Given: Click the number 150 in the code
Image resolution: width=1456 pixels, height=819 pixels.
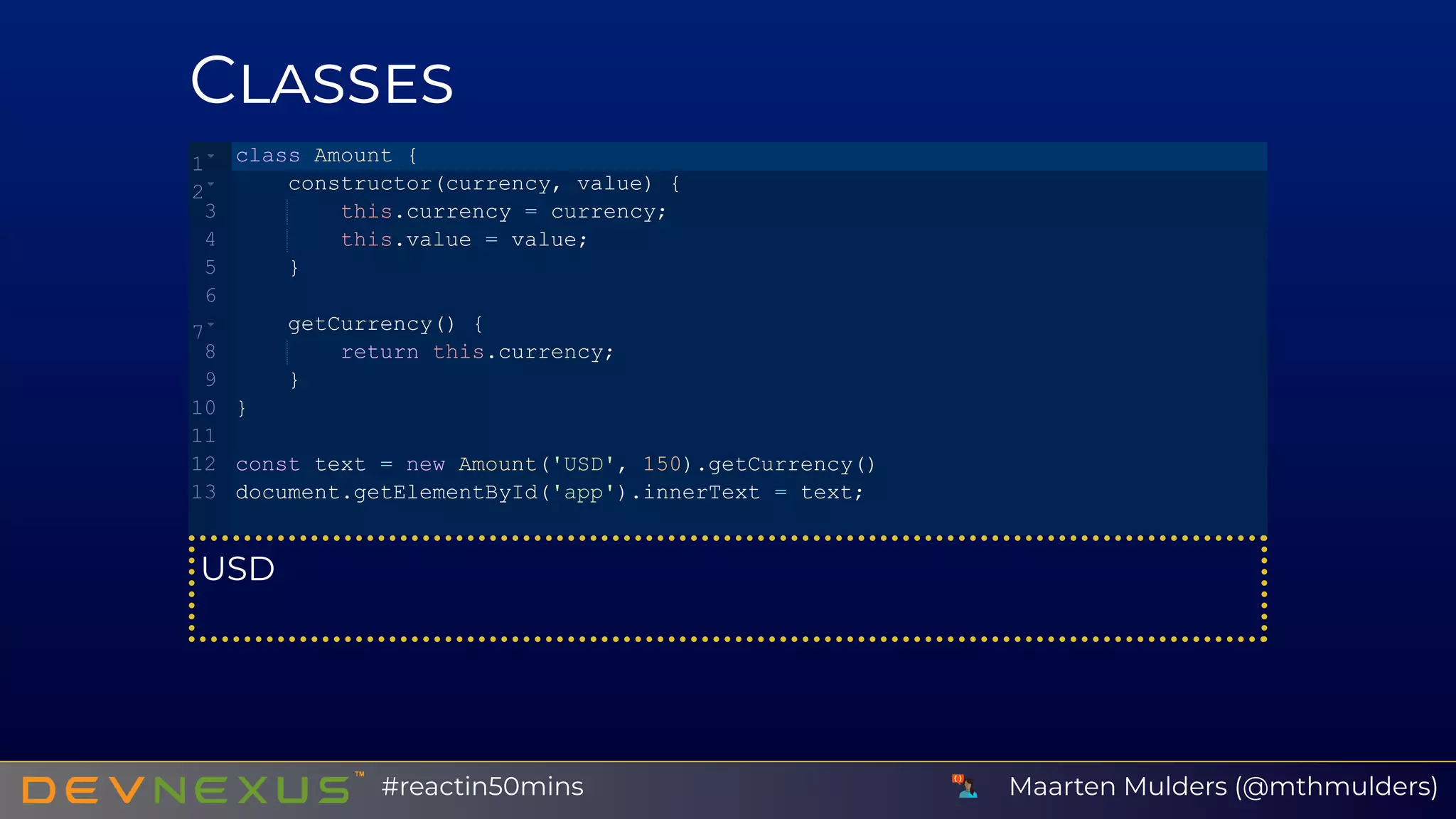Looking at the screenshot, I should coord(662,464).
